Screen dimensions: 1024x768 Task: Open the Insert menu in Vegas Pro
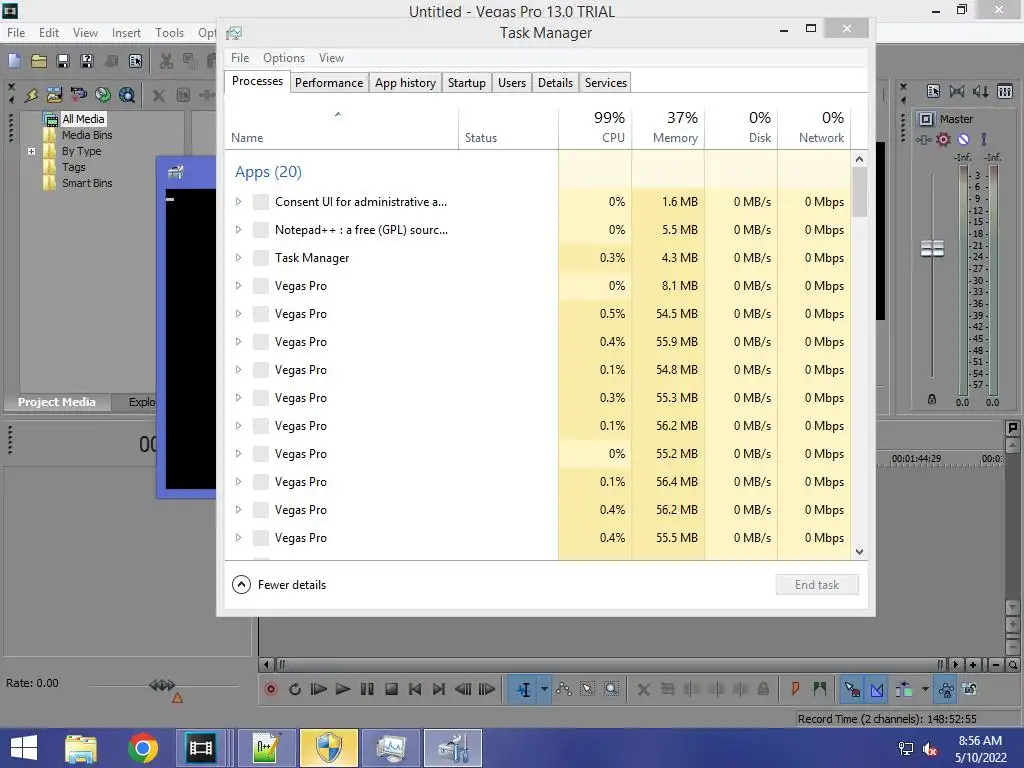[126, 33]
